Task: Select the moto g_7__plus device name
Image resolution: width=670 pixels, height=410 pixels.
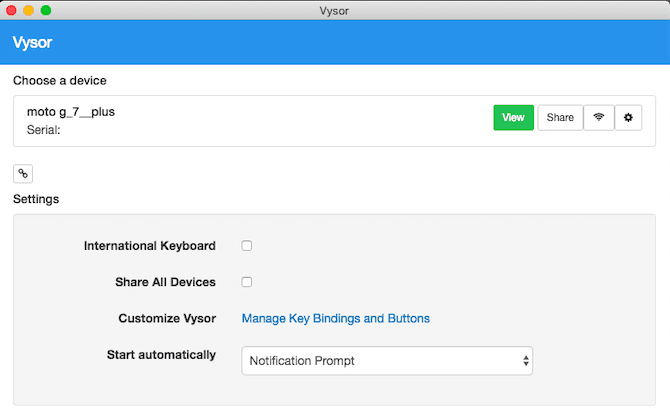Action: pyautogui.click(x=70, y=112)
